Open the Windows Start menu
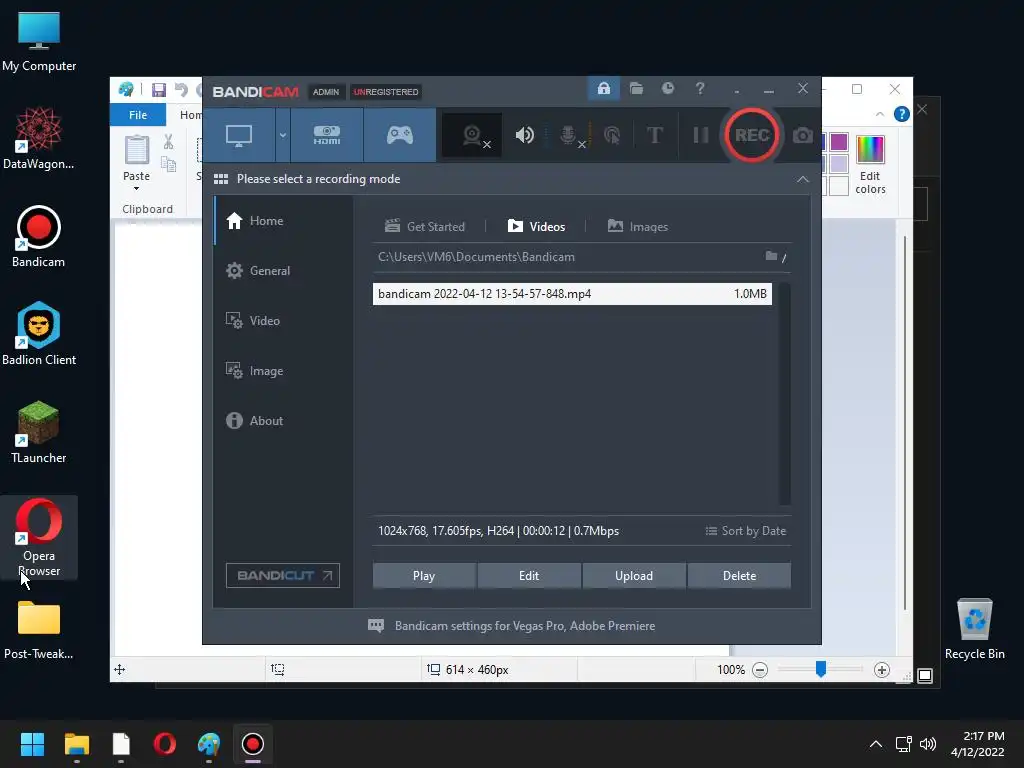This screenshot has height=768, width=1024. point(32,744)
